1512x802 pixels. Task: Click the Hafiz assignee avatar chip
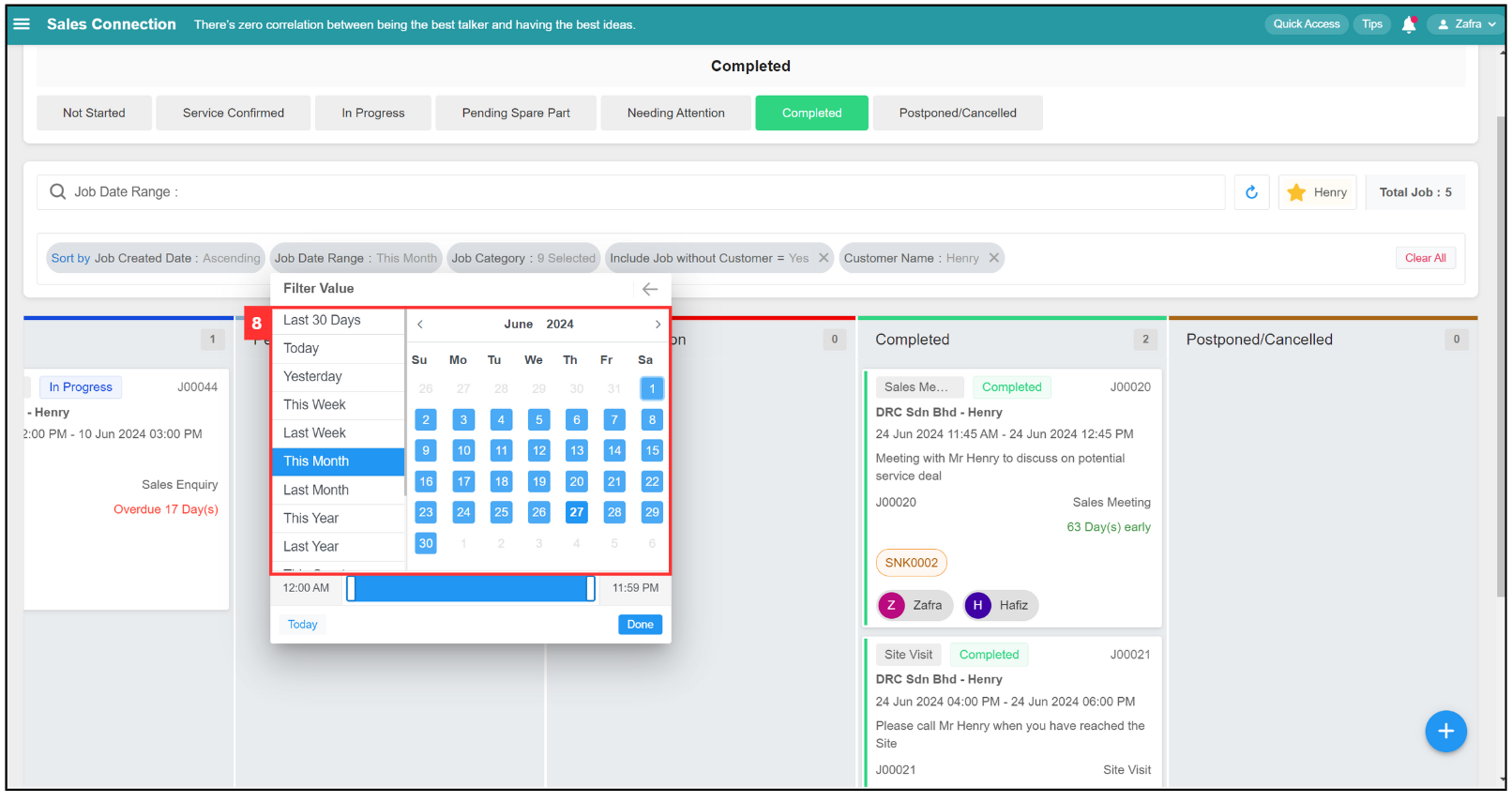pos(1001,605)
